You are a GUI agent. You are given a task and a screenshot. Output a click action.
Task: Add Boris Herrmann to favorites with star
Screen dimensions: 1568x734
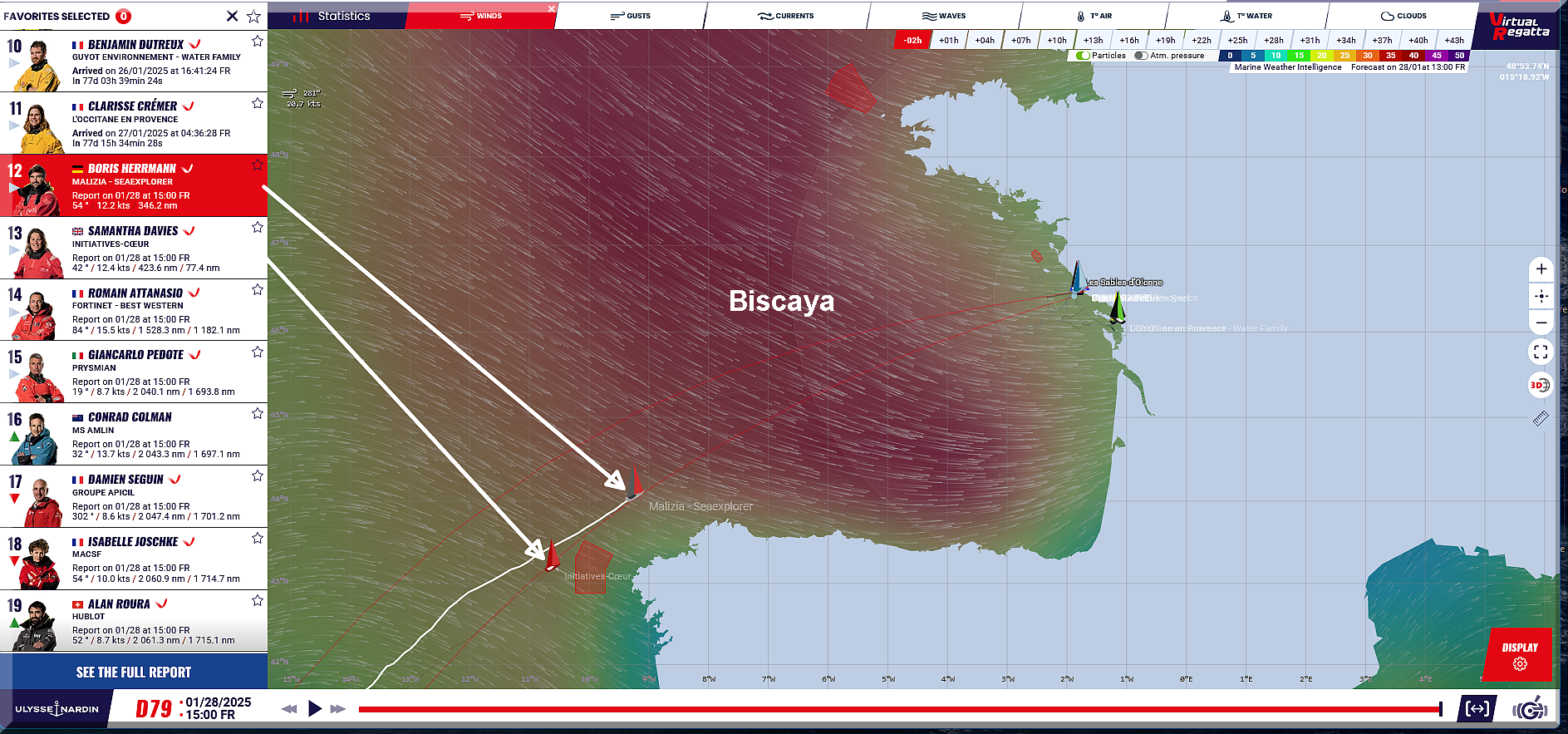point(258,165)
